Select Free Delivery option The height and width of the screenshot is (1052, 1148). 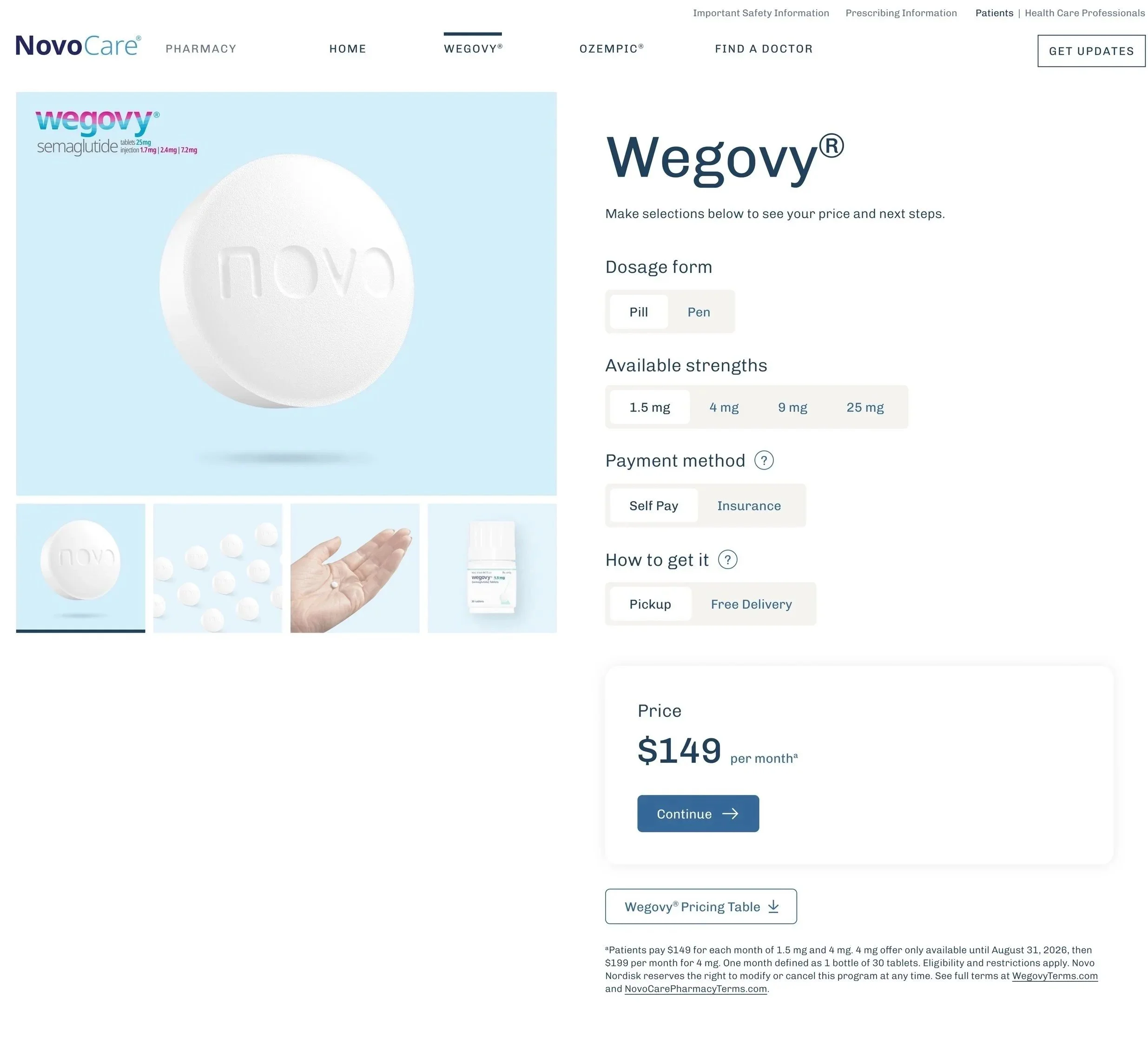751,604
